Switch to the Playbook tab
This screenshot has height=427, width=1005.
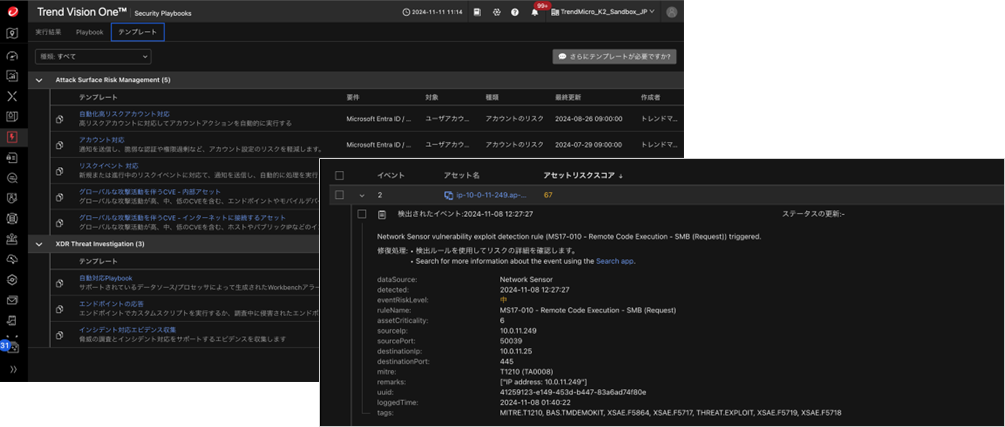89,32
